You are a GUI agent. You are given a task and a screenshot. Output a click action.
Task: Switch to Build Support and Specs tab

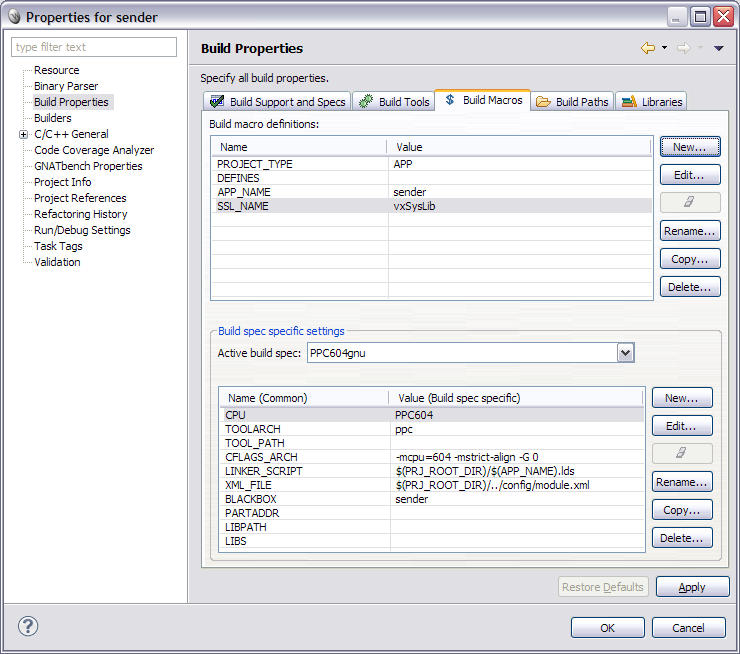(x=278, y=101)
